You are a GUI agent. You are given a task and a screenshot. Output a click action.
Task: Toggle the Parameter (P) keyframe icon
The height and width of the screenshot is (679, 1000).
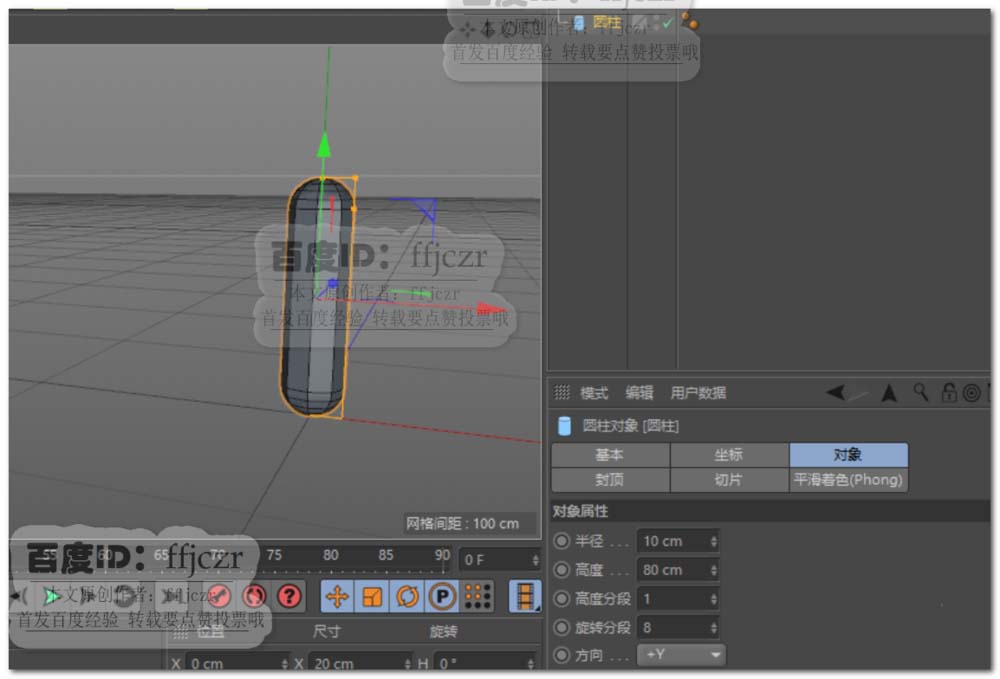[441, 597]
